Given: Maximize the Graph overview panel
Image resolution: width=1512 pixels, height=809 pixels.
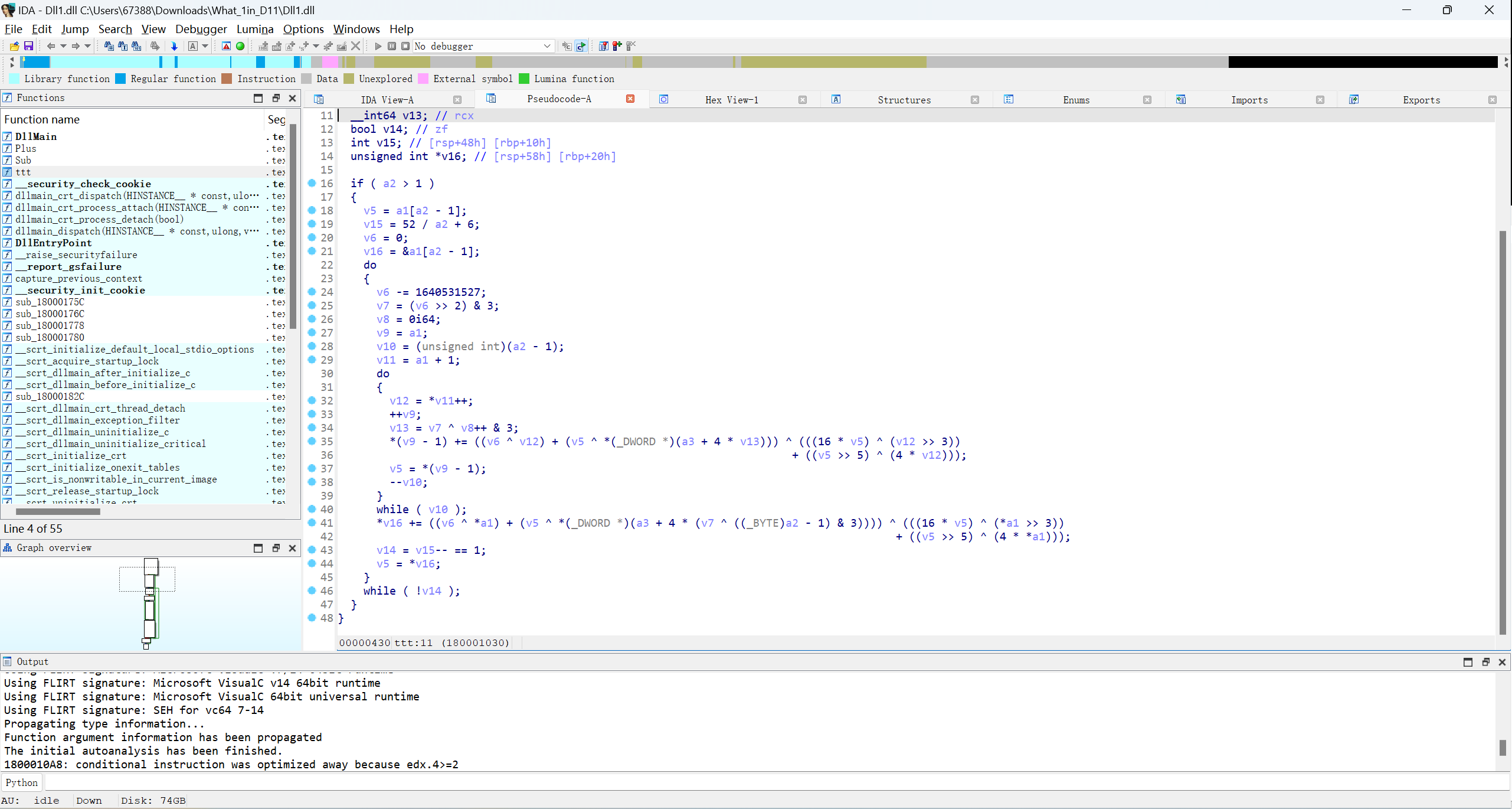Looking at the screenshot, I should 258,548.
